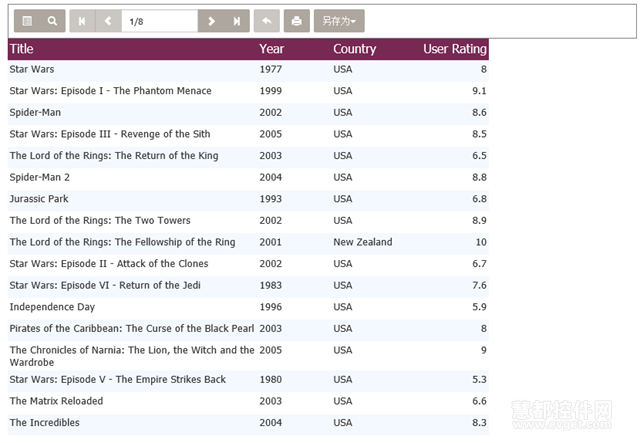Click the User Rating column header
Image resolution: width=640 pixels, height=443 pixels.
pyautogui.click(x=455, y=49)
